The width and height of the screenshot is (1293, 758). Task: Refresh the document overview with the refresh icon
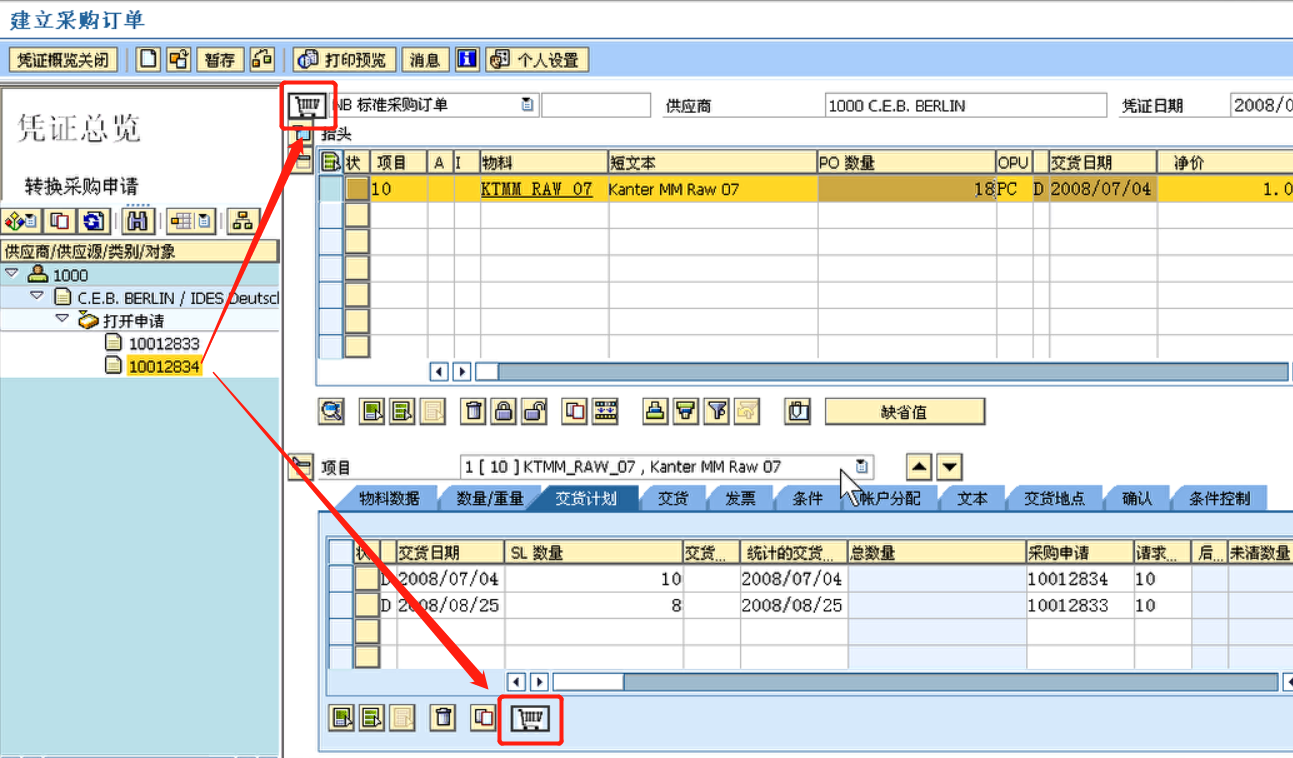93,220
